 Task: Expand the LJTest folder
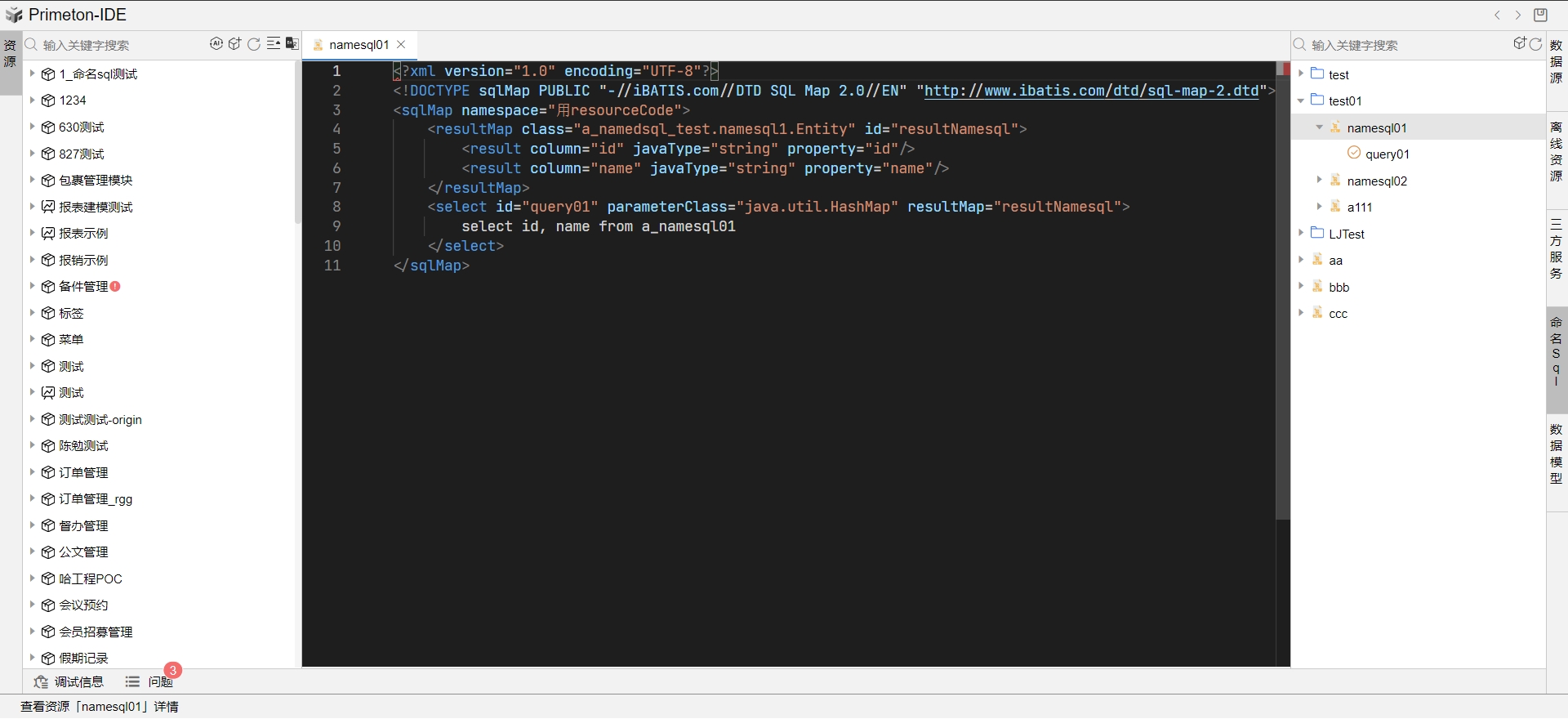pyautogui.click(x=1301, y=234)
